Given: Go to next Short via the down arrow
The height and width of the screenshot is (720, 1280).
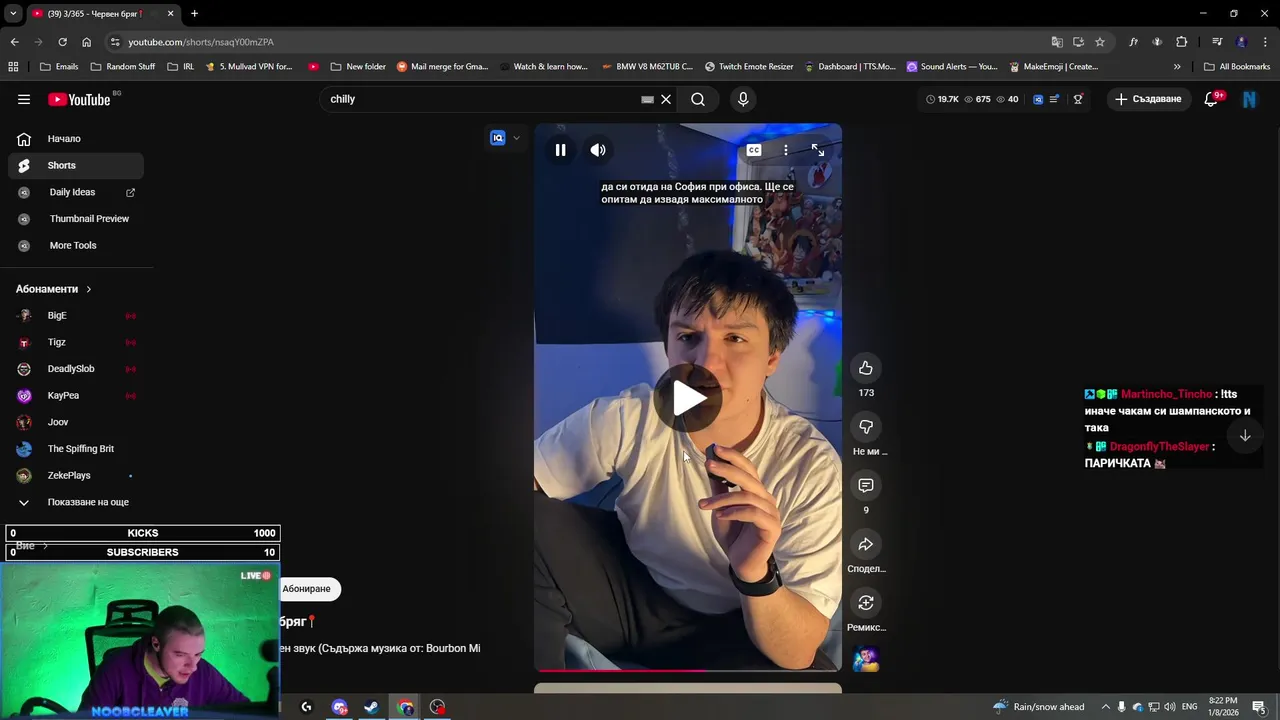Looking at the screenshot, I should coord(1245,436).
